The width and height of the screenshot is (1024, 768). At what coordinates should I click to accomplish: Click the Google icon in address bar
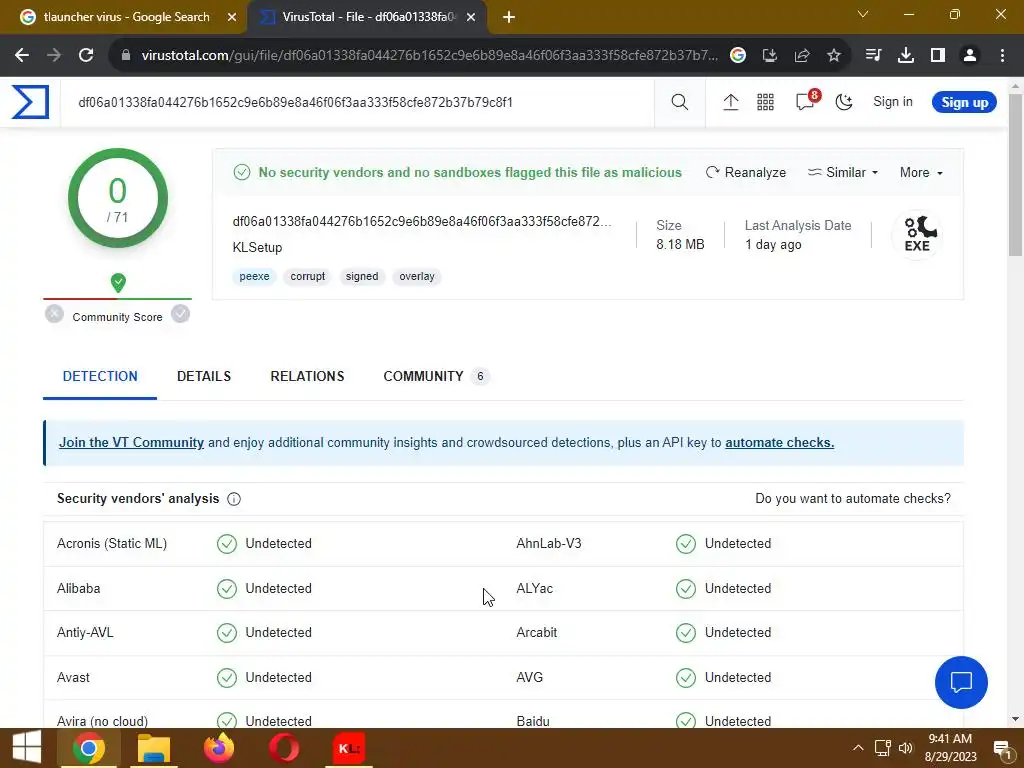738,56
